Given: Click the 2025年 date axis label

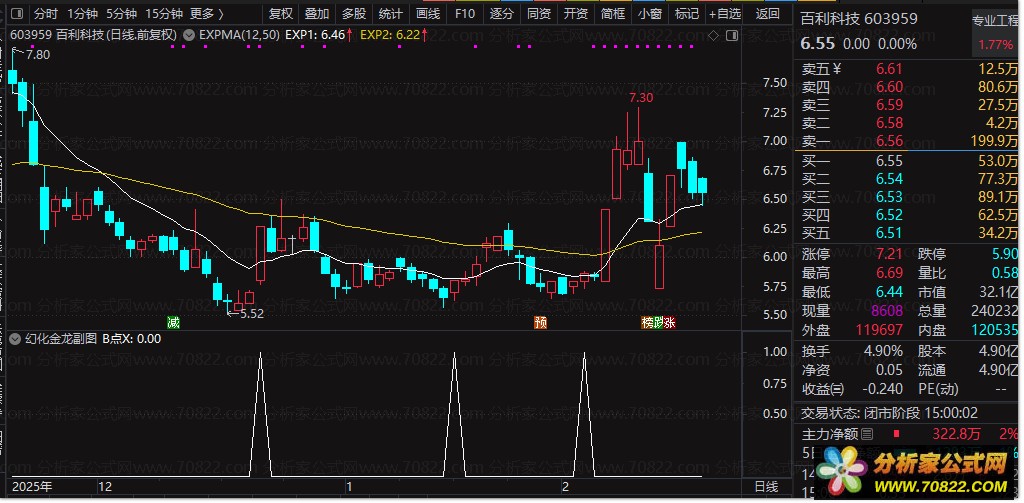Looking at the screenshot, I should 32,487.
